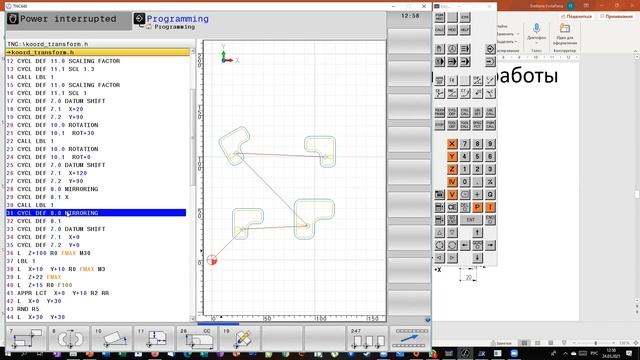Click the electronic handwheel mode key

coord(452,49)
